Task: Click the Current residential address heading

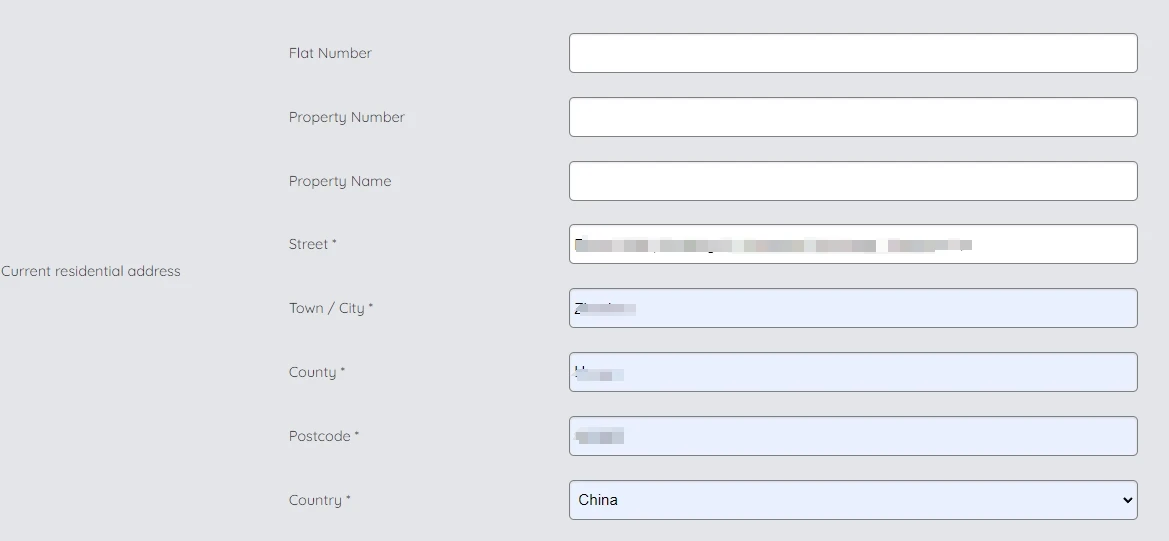Action: pyautogui.click(x=91, y=271)
